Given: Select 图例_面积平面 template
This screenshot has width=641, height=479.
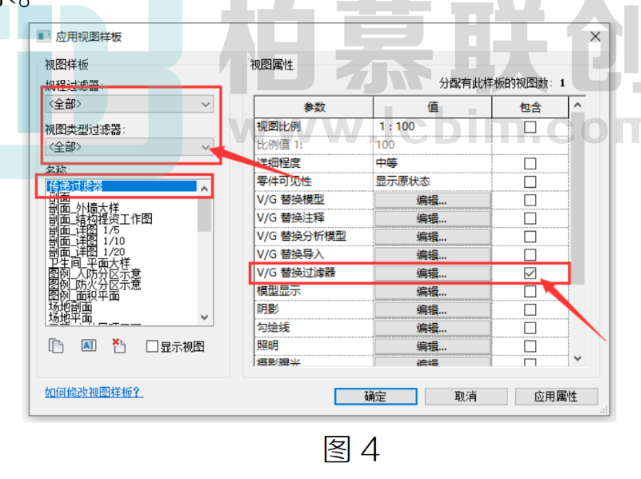Looking at the screenshot, I should tap(84, 295).
